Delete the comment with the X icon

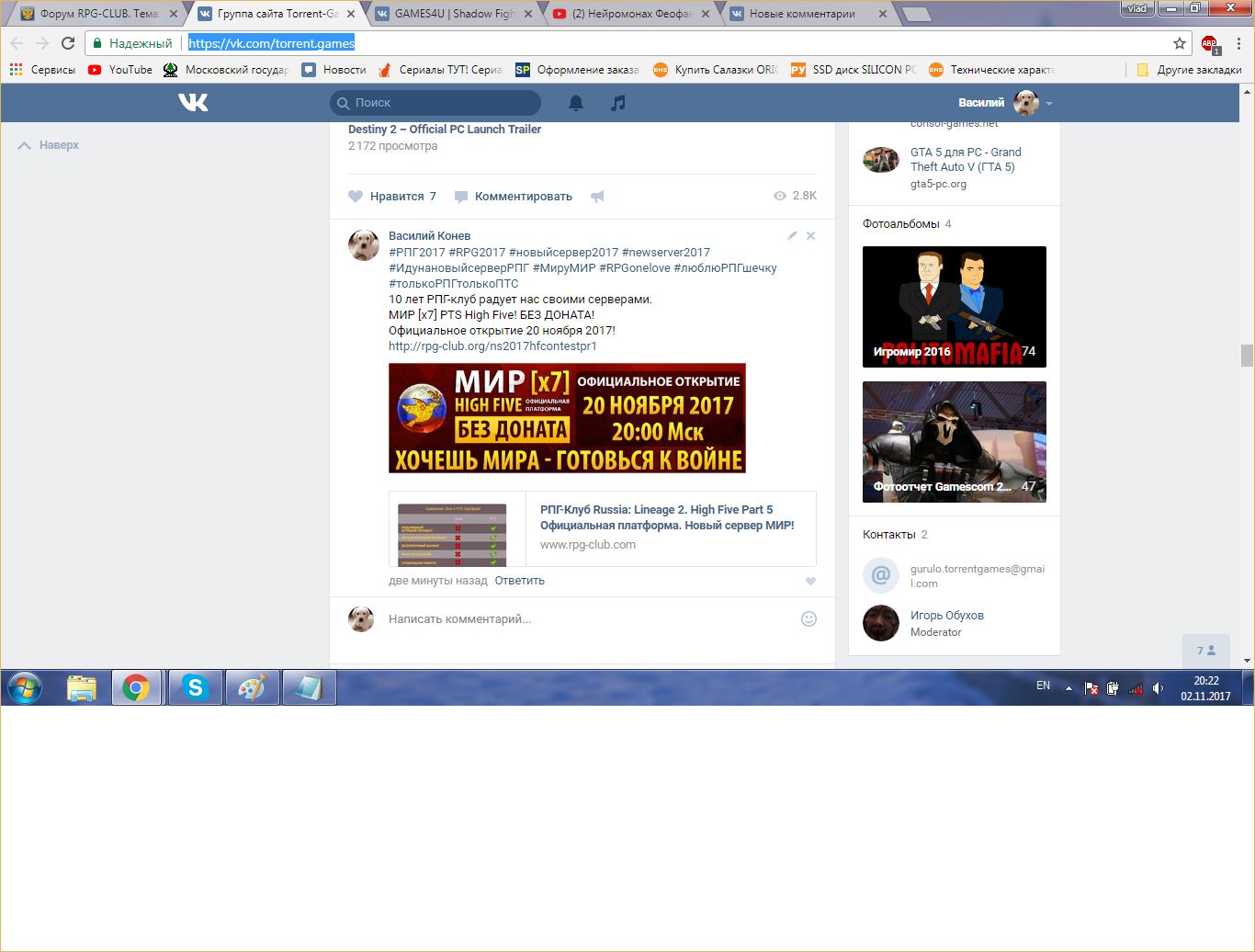click(810, 236)
